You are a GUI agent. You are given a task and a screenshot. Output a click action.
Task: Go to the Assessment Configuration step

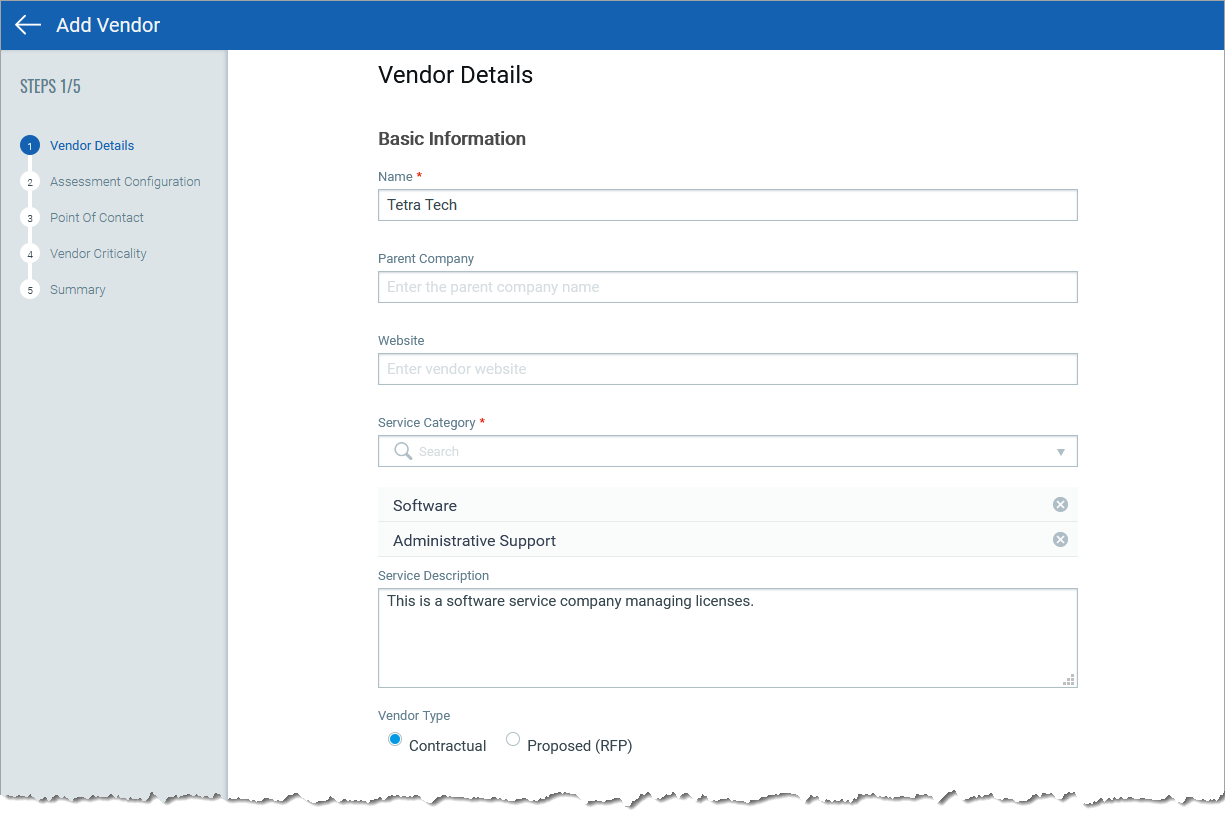(124, 181)
